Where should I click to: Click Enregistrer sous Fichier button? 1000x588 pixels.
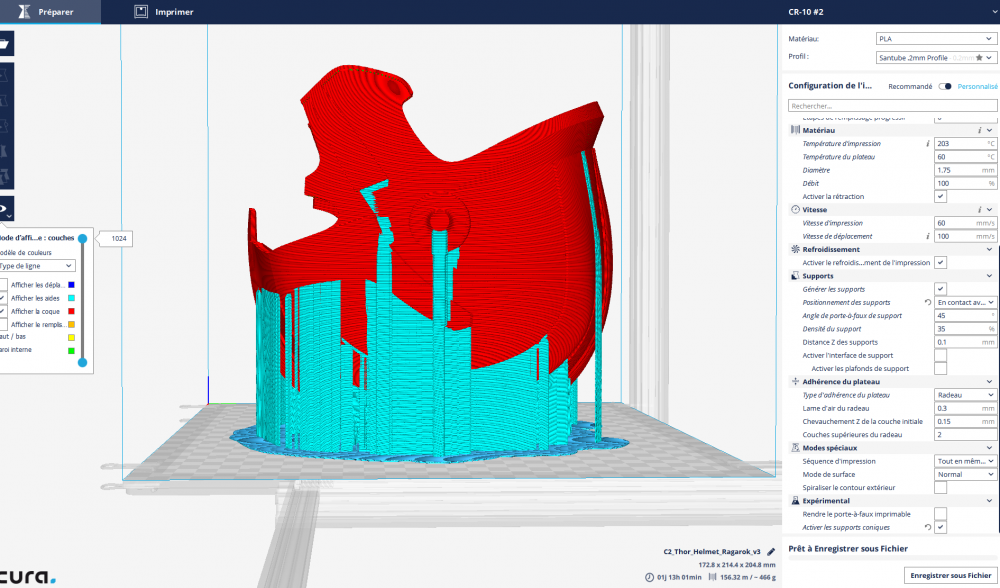950,575
